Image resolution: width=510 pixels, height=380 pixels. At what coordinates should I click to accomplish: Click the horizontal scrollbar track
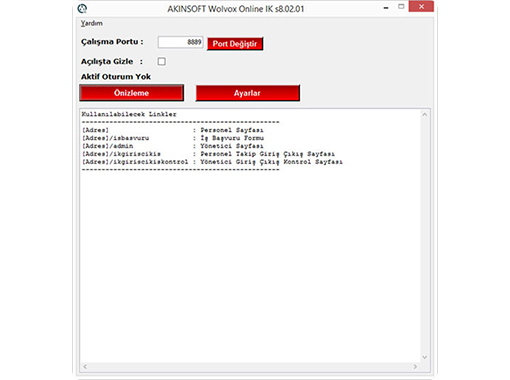[x=250, y=367]
